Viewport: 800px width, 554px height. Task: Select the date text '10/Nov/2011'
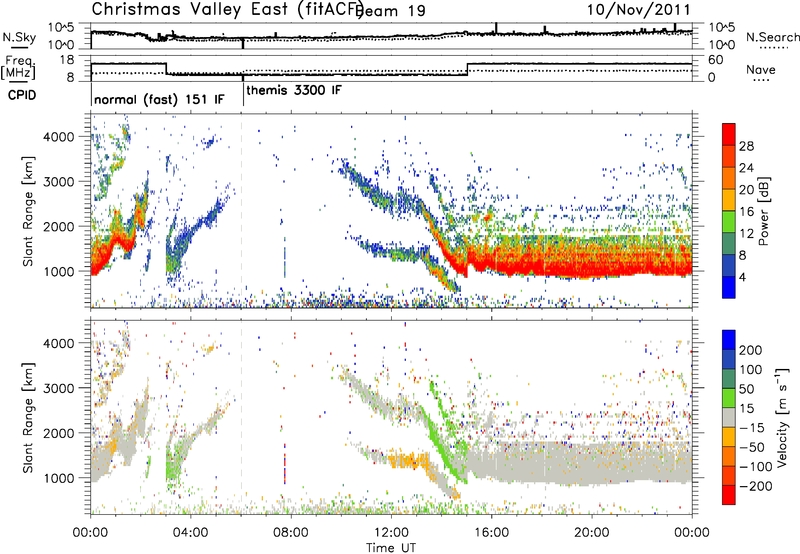639,9
